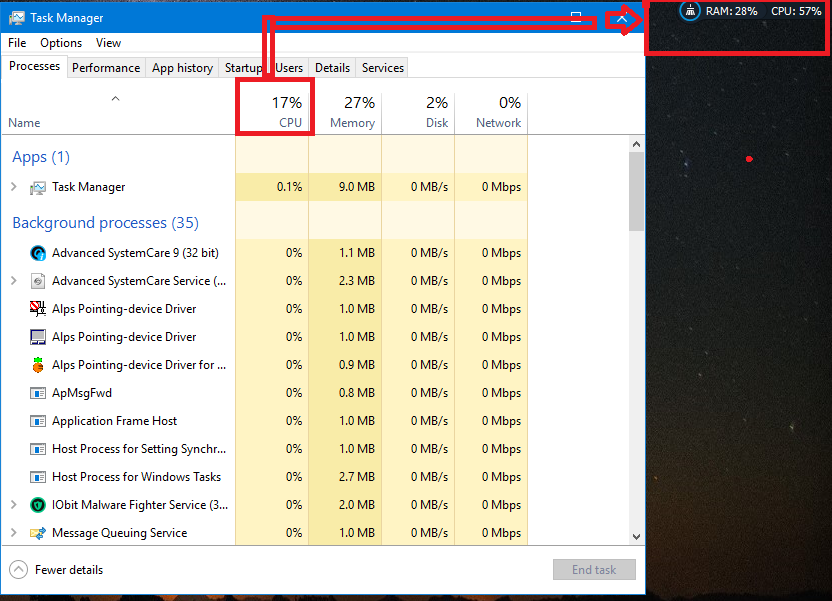Select Host Process for Windows Tasks name
Image resolution: width=832 pixels, height=601 pixels.
click(x=136, y=477)
